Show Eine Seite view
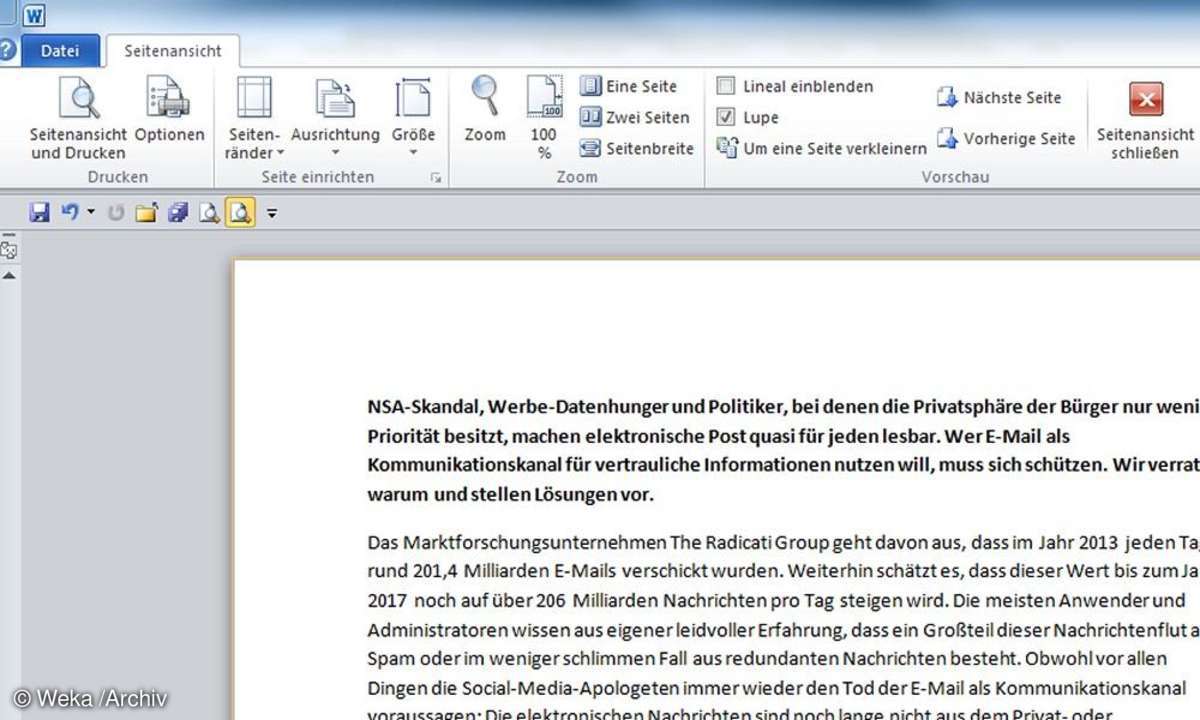Image resolution: width=1200 pixels, height=720 pixels. pyautogui.click(x=628, y=86)
